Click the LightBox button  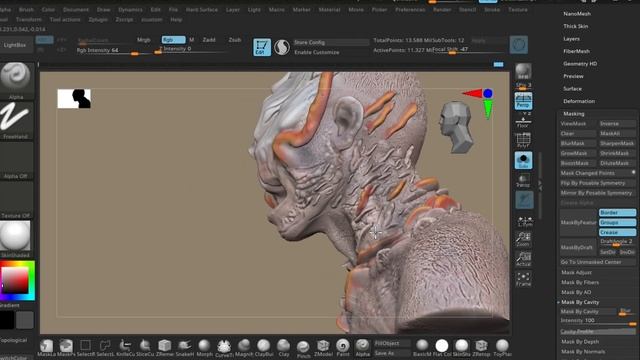coord(15,45)
